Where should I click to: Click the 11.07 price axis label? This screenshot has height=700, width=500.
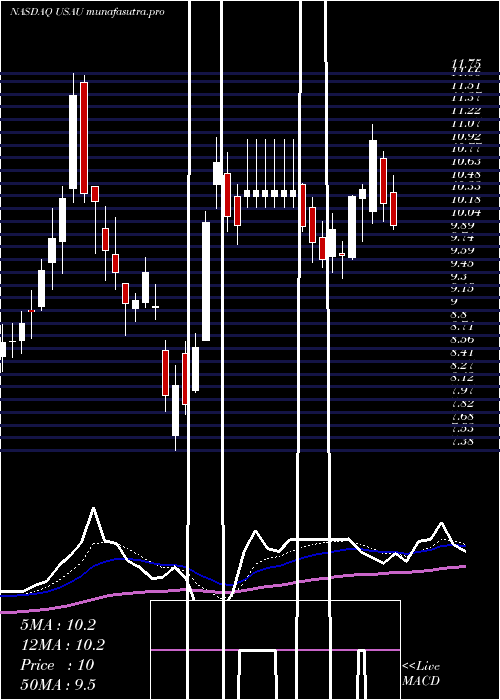coord(466,123)
